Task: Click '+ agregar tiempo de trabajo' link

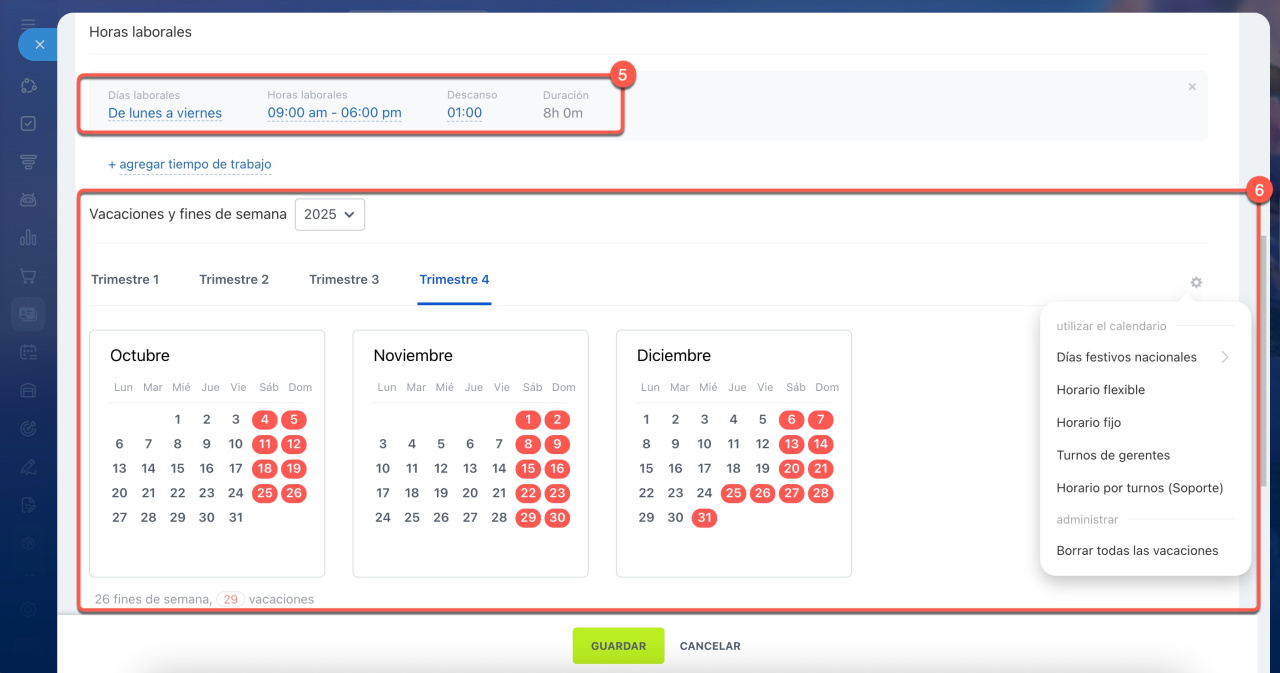Action: (x=190, y=164)
